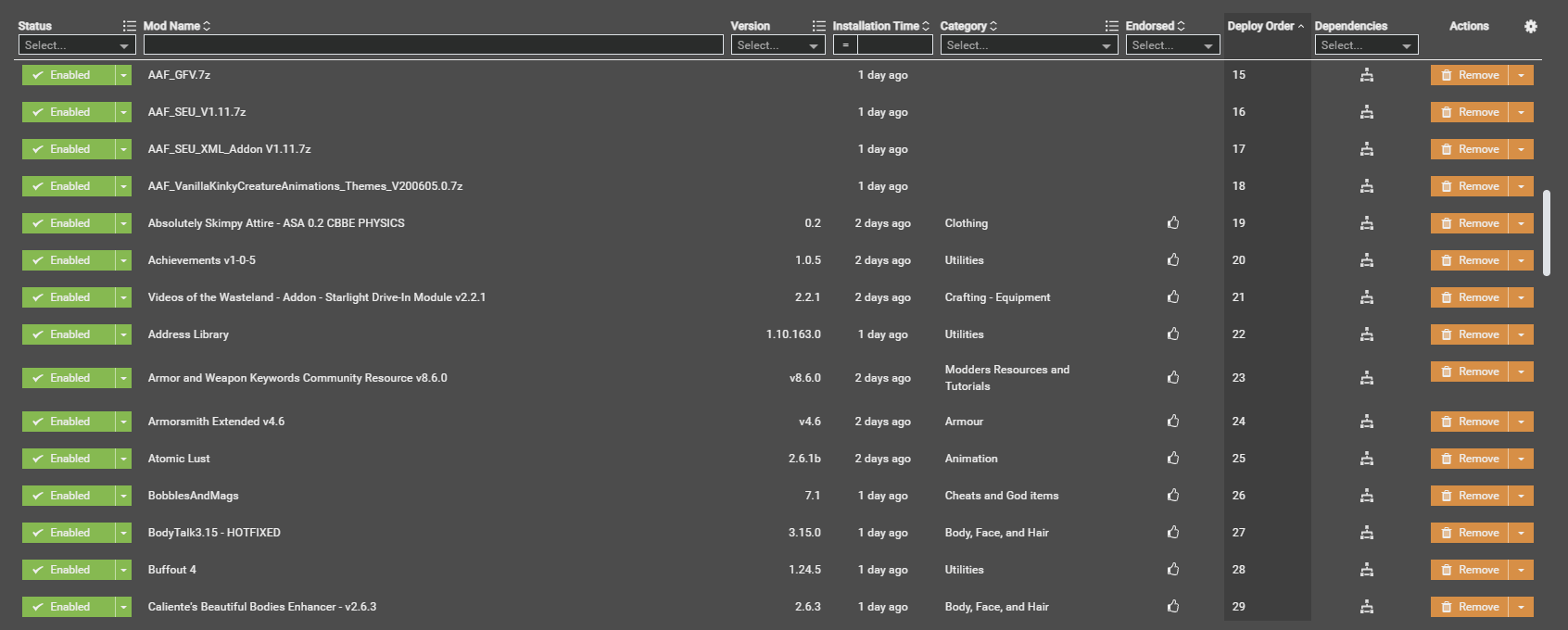Click the Mod Name filter text field
The height and width of the screenshot is (630, 1568).
point(433,44)
